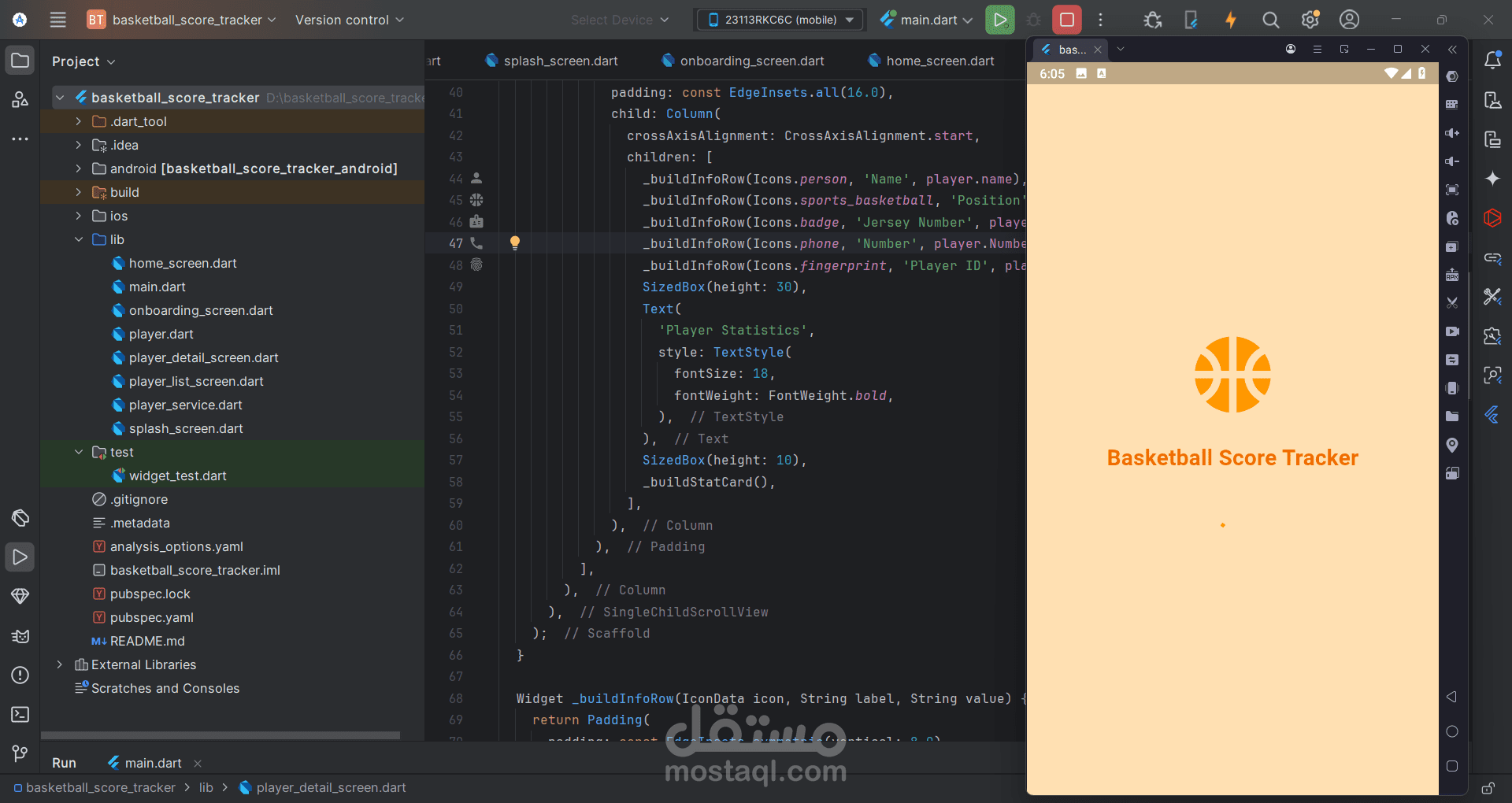The width and height of the screenshot is (1512, 803).
Task: Click shared folder icon in device sidebar
Action: pyautogui.click(x=1452, y=416)
